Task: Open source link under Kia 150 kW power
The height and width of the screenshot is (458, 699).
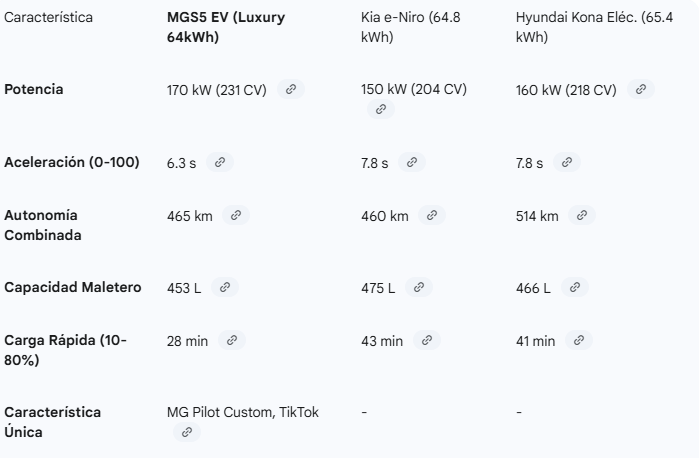Action: tap(381, 109)
